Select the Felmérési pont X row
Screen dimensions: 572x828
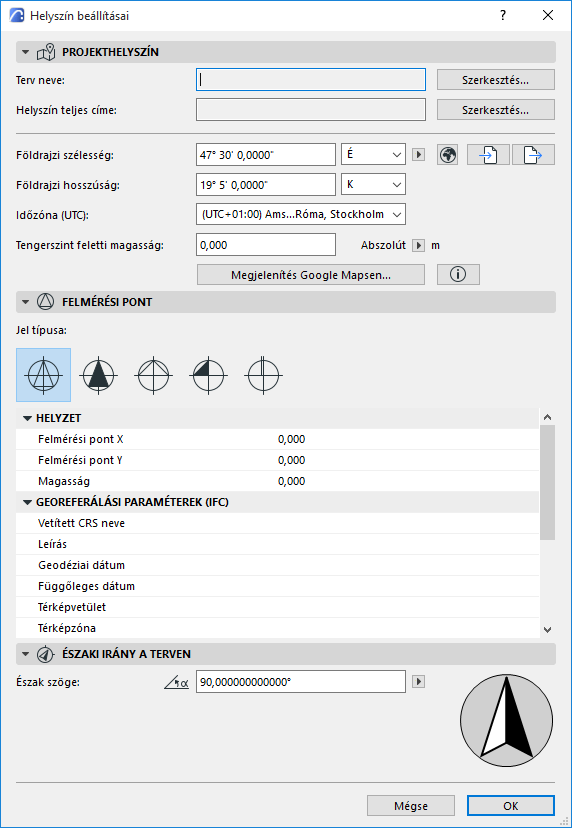coord(278,439)
